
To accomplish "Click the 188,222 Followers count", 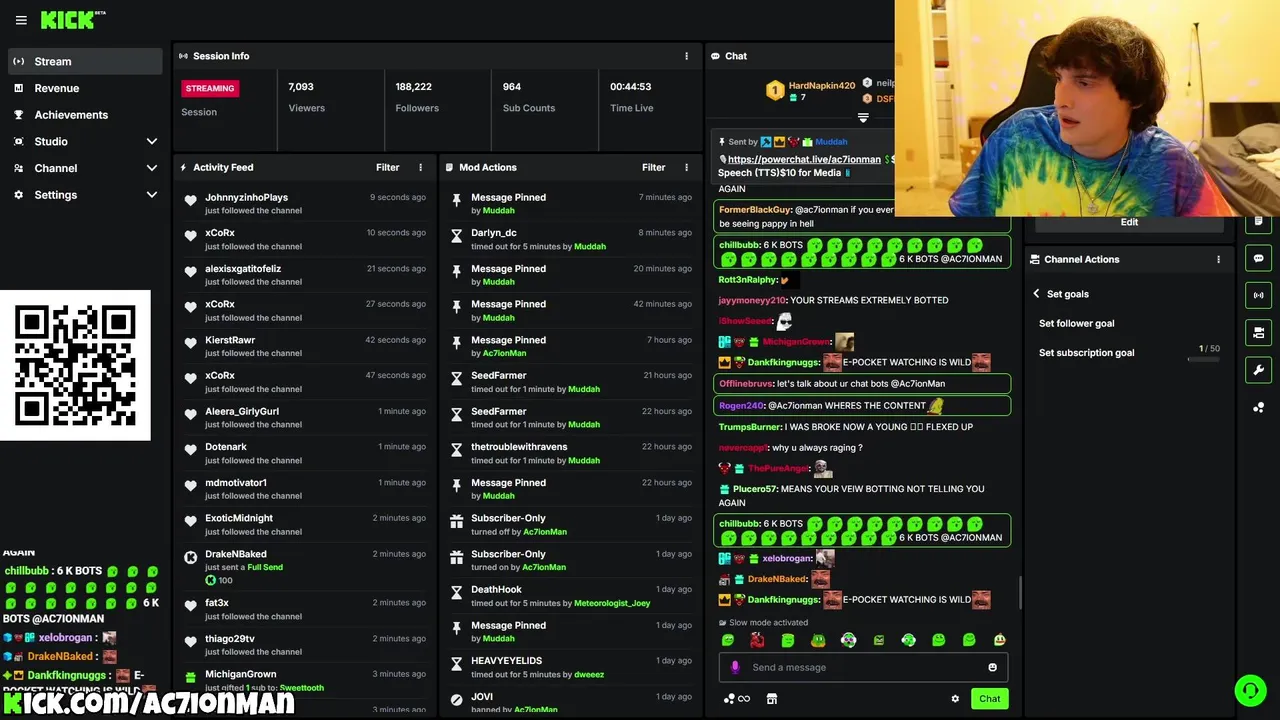I will point(413,87).
